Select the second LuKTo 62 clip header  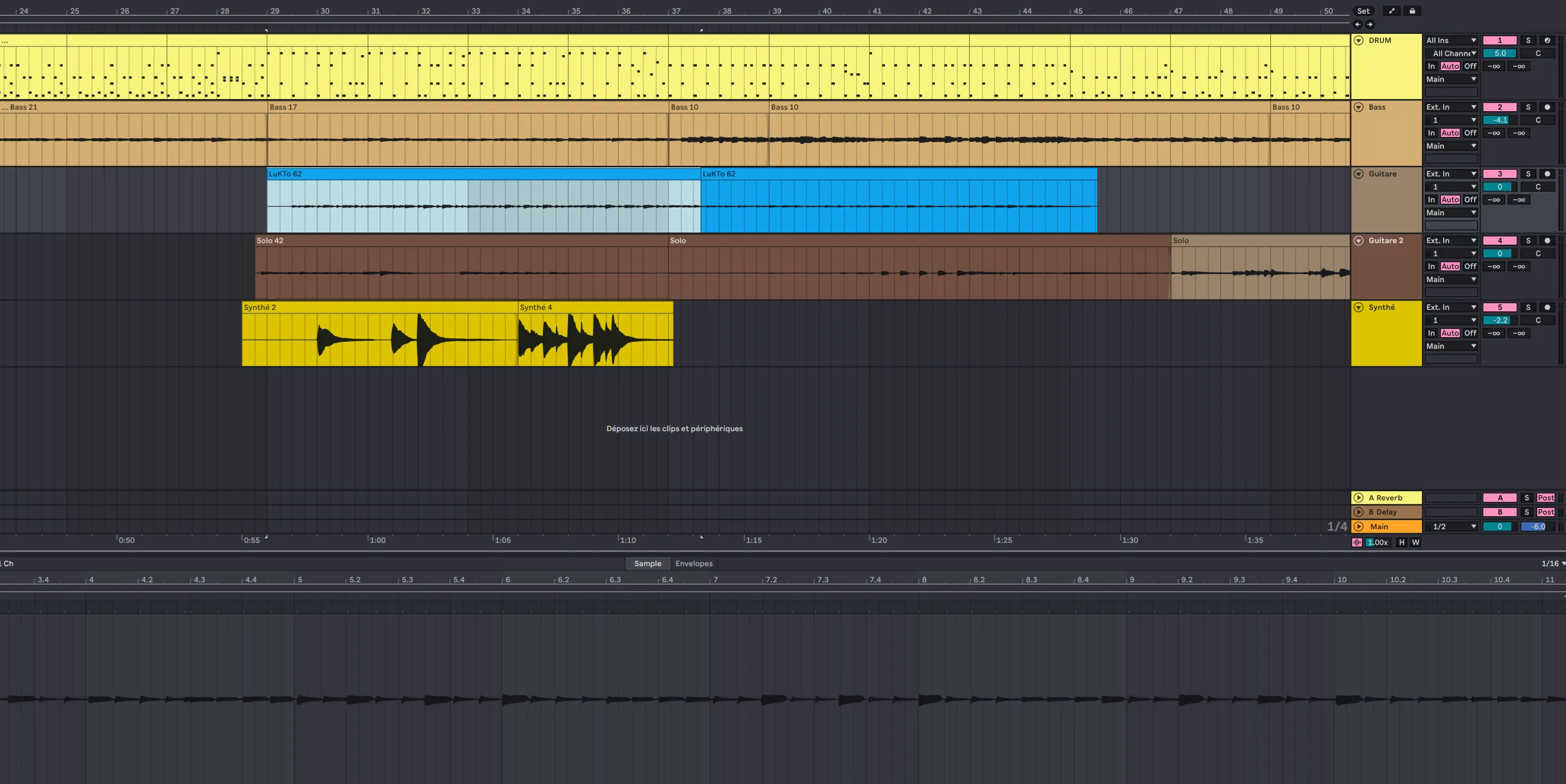[899, 174]
